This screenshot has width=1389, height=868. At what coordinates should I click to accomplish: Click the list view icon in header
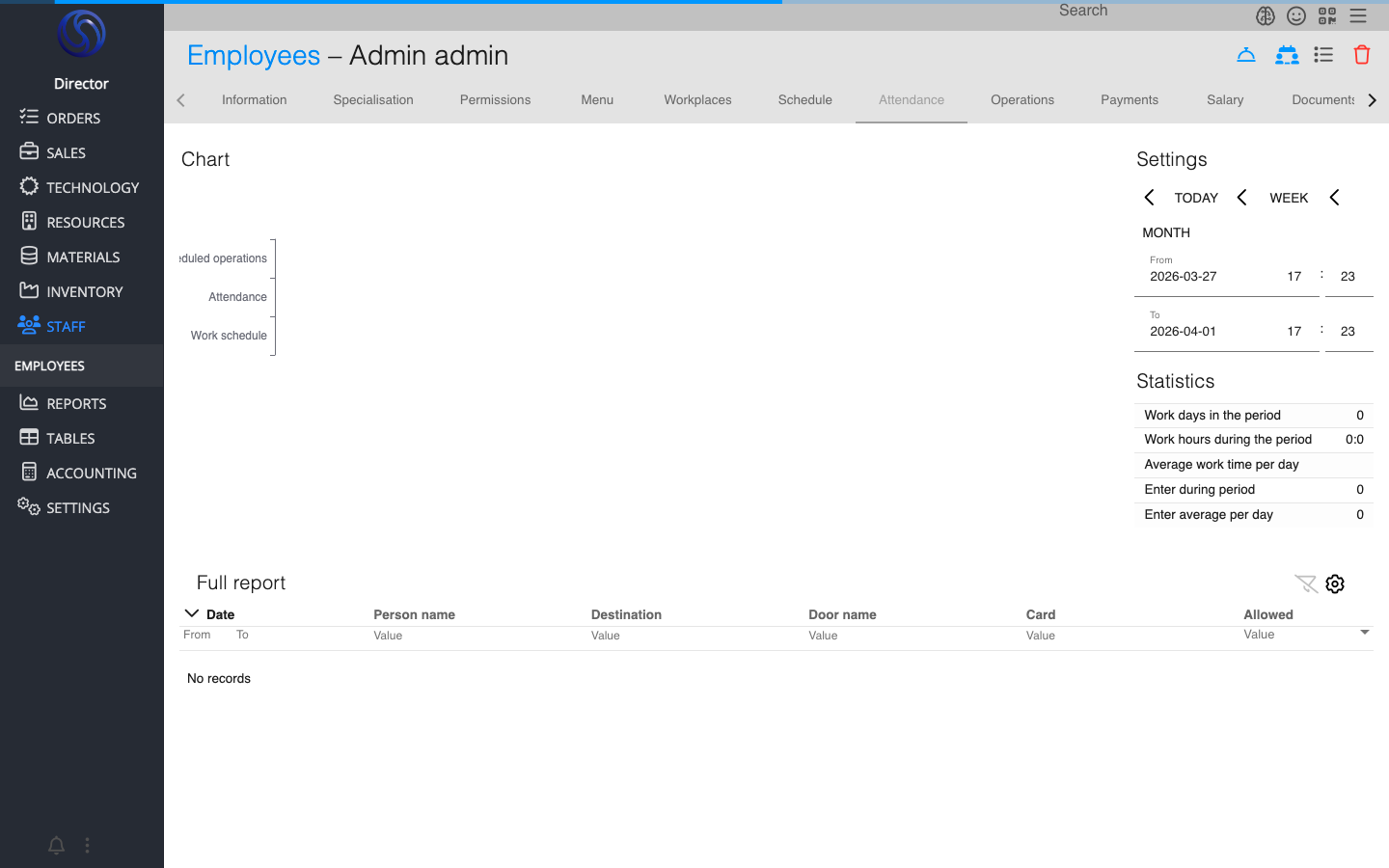1323,55
